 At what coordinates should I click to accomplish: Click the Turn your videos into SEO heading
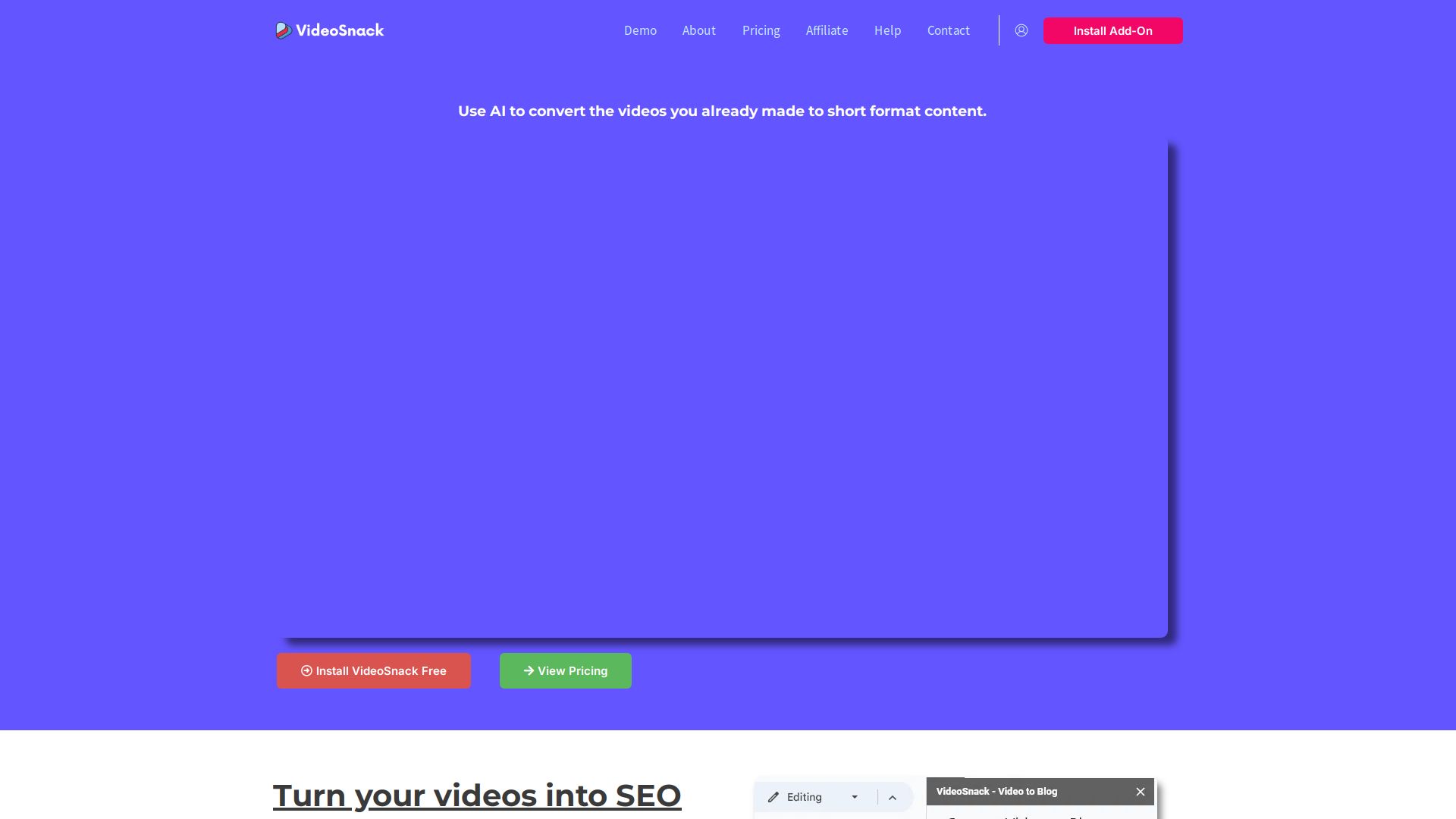click(x=476, y=795)
